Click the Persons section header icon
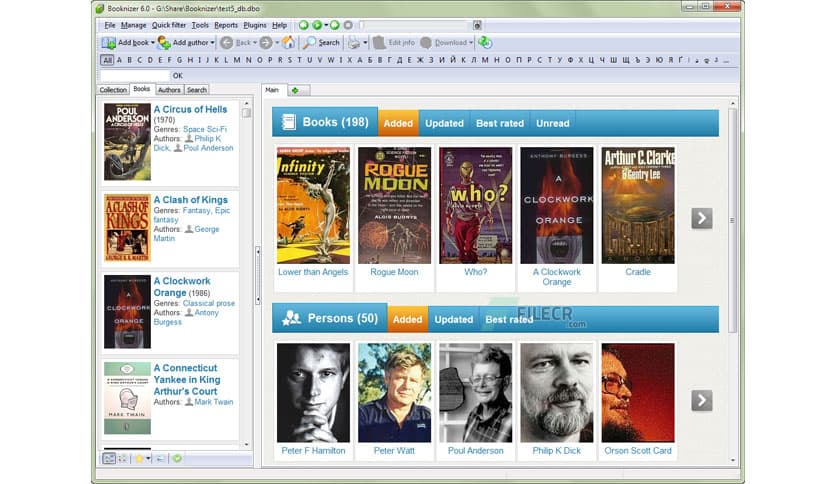The image size is (836, 484). (x=291, y=318)
